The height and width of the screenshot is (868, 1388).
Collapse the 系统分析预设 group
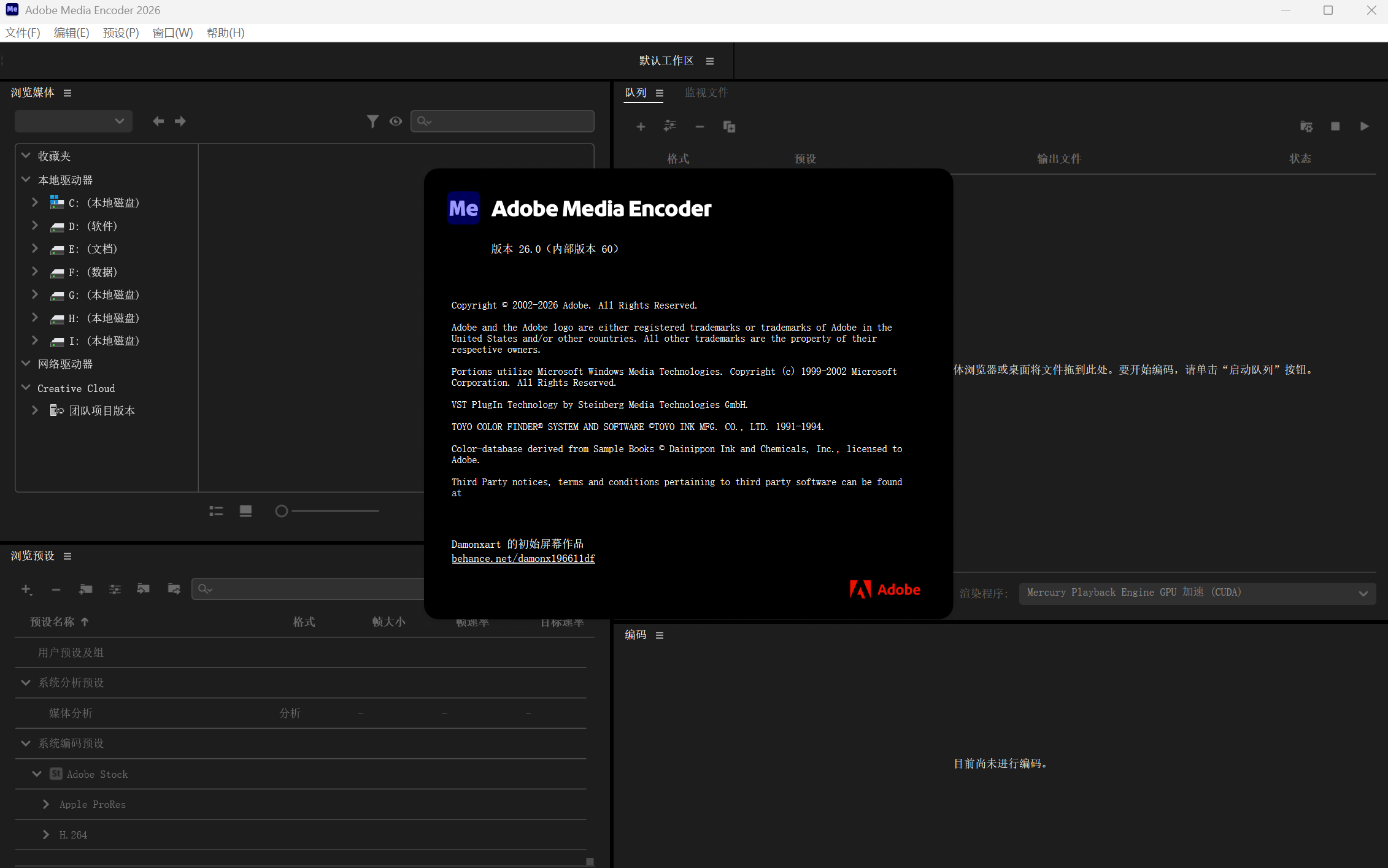point(26,683)
